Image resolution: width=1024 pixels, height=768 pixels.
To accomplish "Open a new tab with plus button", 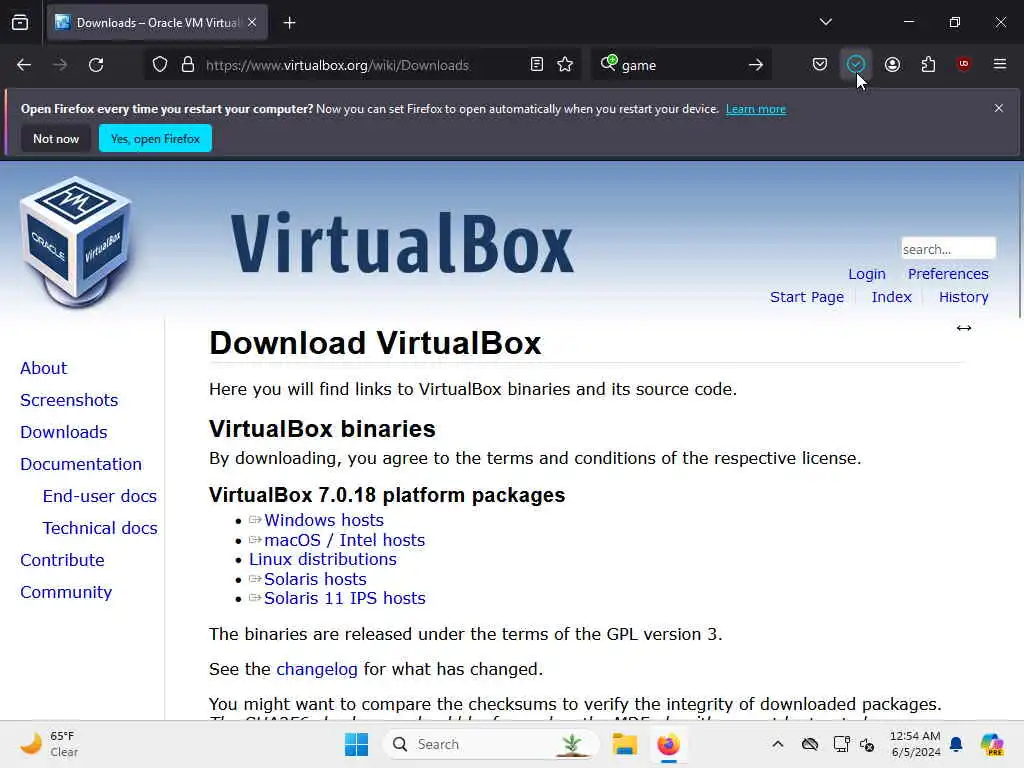I will point(290,23).
